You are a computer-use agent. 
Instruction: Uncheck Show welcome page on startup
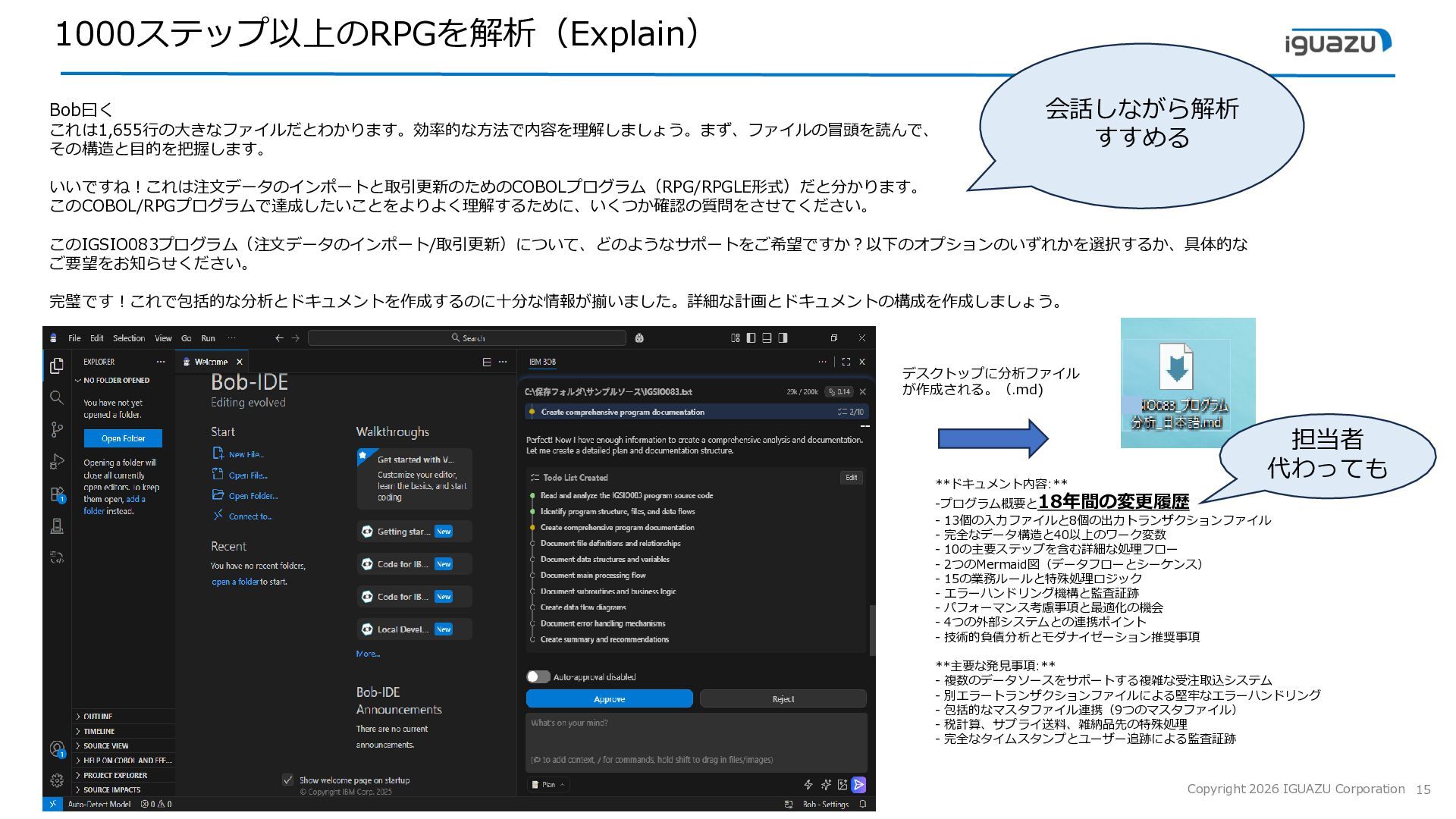287,780
